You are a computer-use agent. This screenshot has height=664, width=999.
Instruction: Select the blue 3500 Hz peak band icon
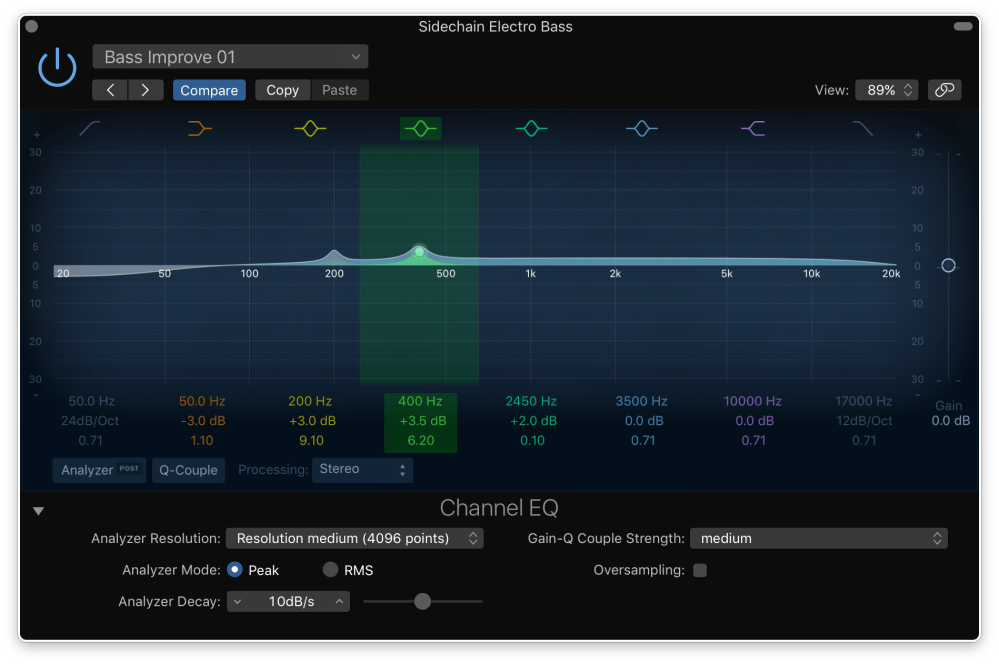coord(642,128)
